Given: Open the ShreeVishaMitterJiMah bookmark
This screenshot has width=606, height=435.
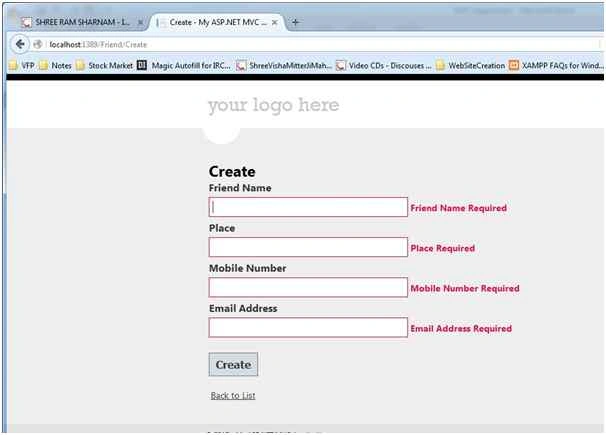Looking at the screenshot, I should [x=284, y=66].
